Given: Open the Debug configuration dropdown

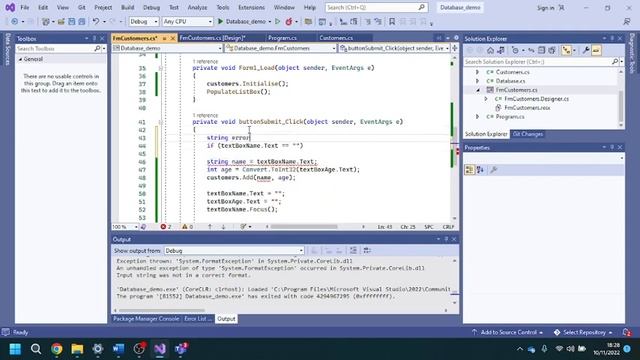Looking at the screenshot, I should pos(144,21).
